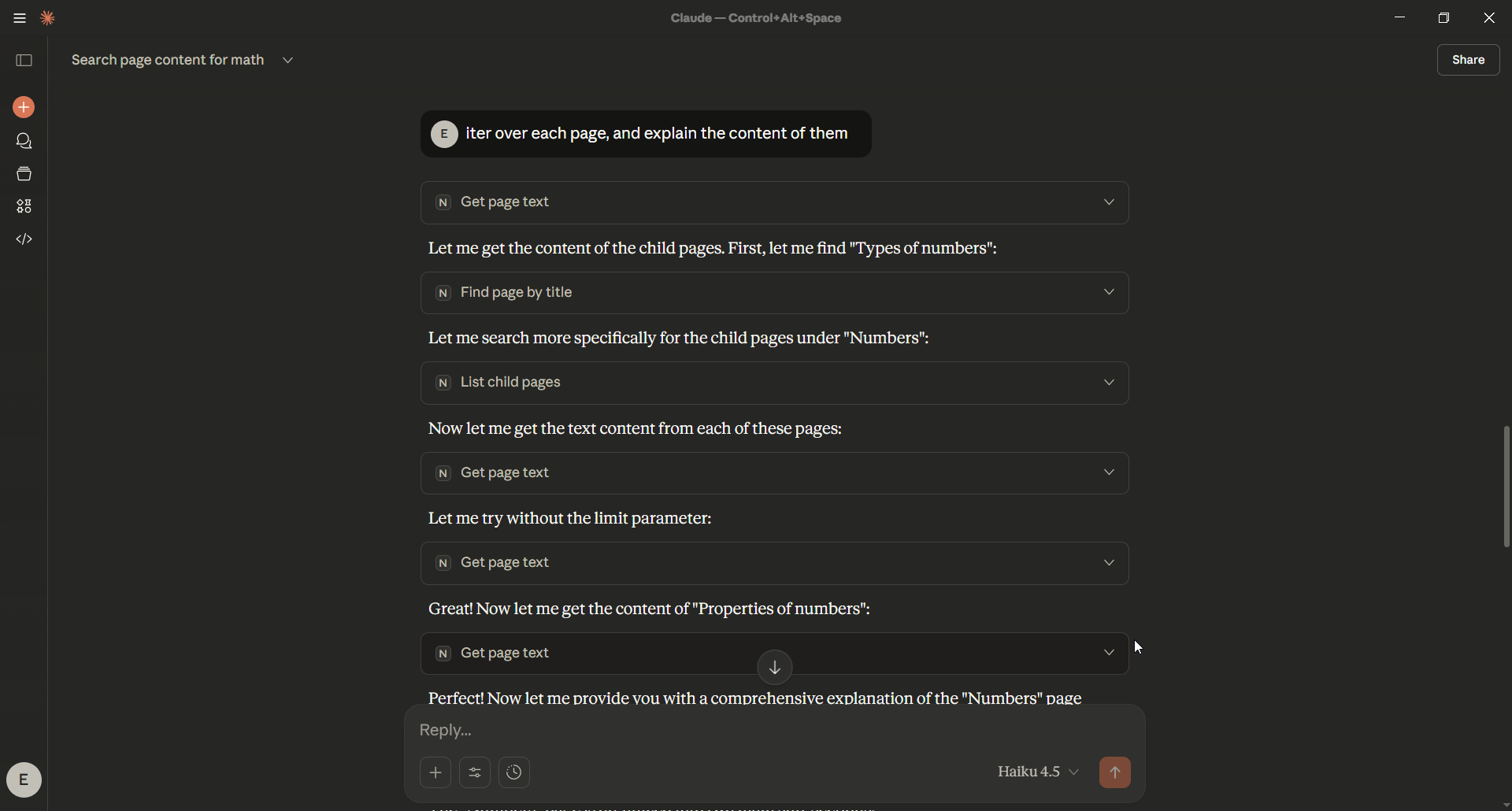
Task: Start a new chat with plus icon
Action: (x=24, y=107)
